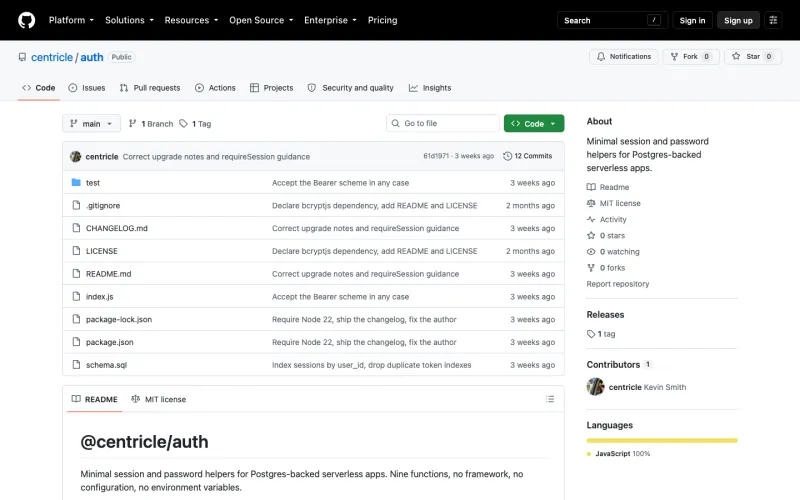
Task: Open LICENSE file
Action: coord(102,251)
